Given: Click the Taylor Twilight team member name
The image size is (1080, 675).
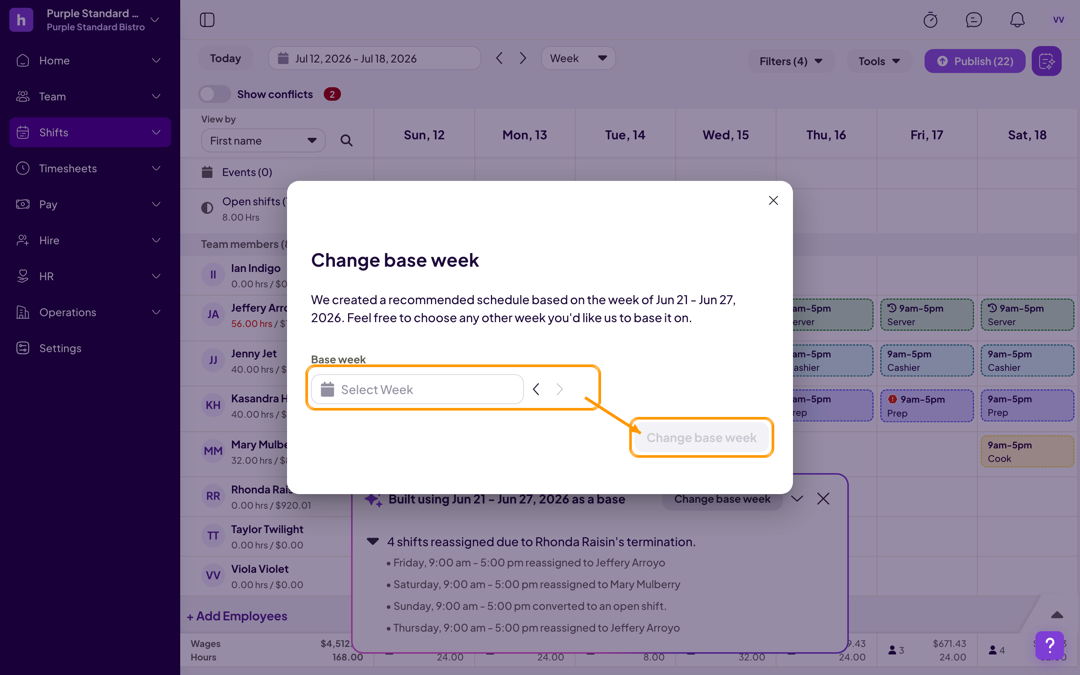Looking at the screenshot, I should click(267, 529).
